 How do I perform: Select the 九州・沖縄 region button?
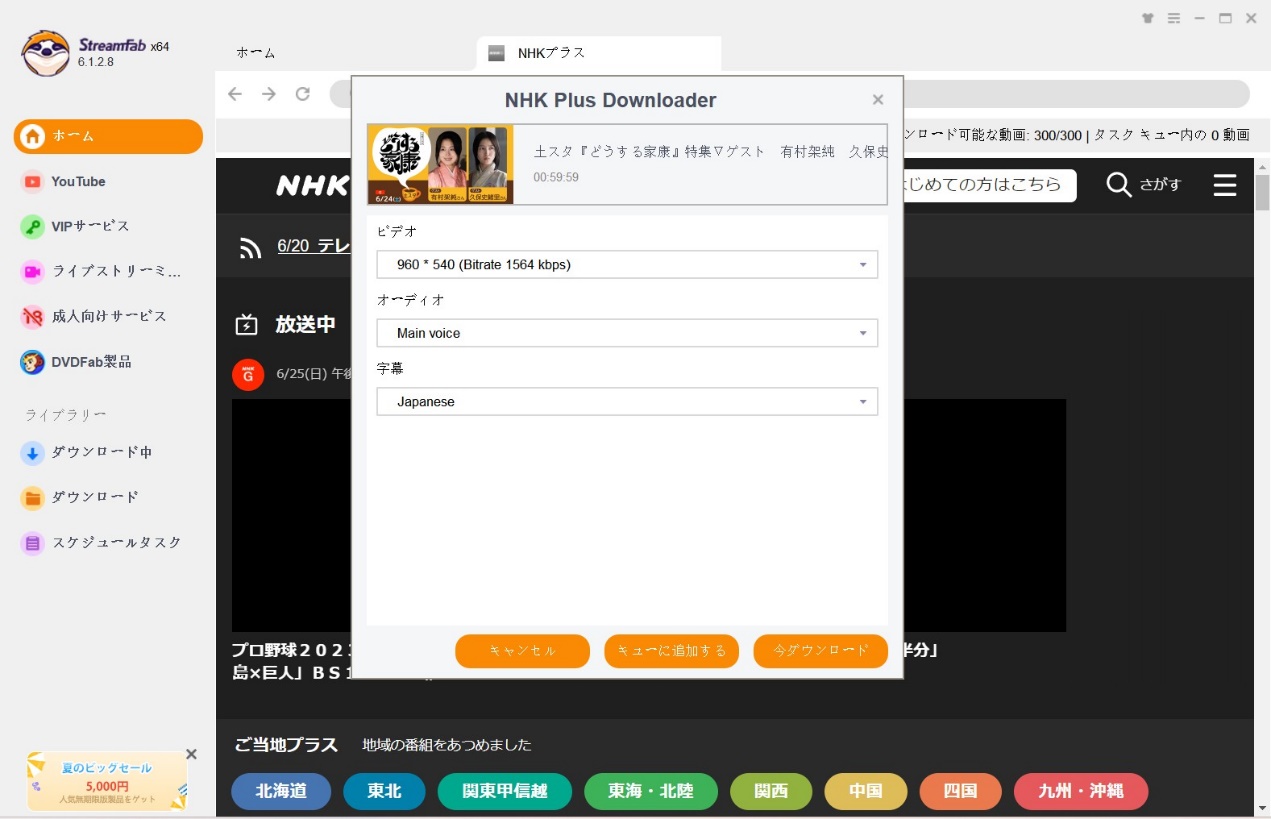pyautogui.click(x=1081, y=791)
